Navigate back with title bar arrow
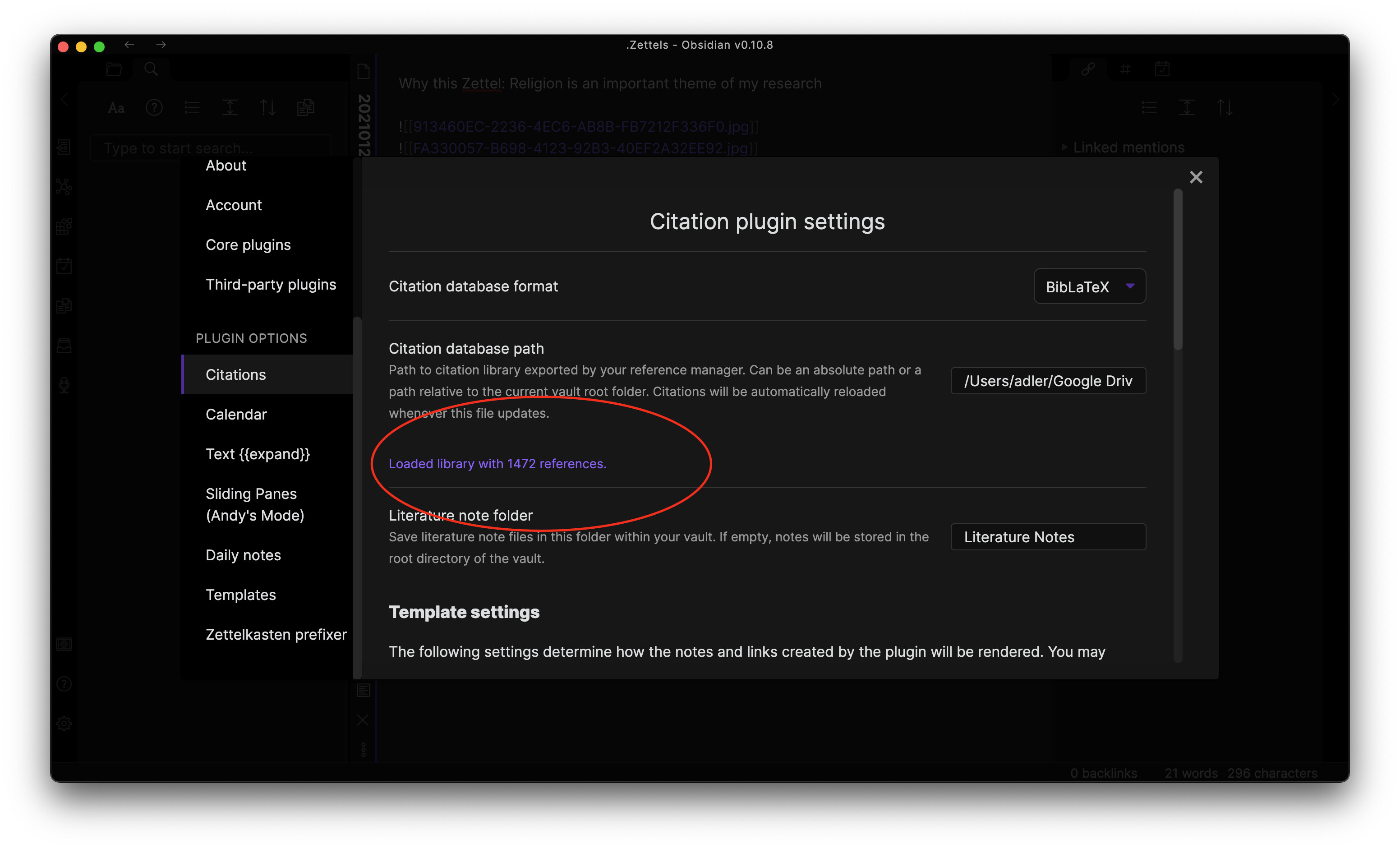 [129, 45]
